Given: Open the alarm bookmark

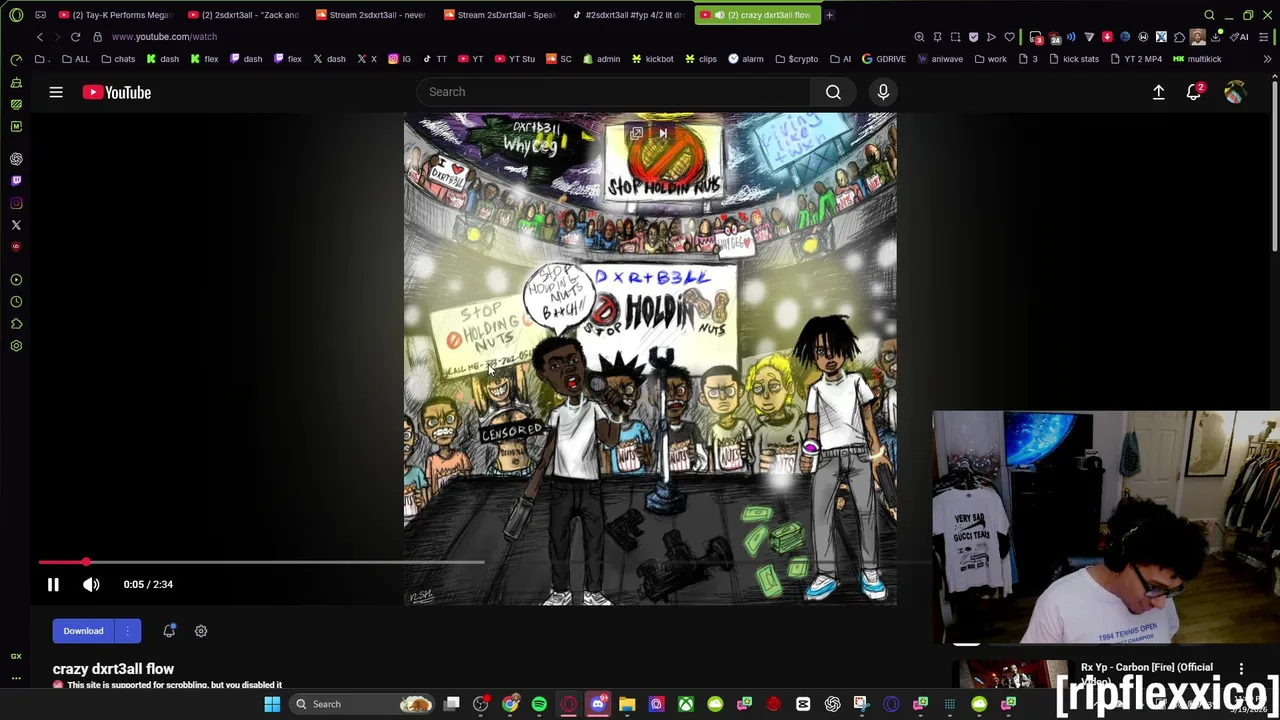Looking at the screenshot, I should pyautogui.click(x=746, y=59).
